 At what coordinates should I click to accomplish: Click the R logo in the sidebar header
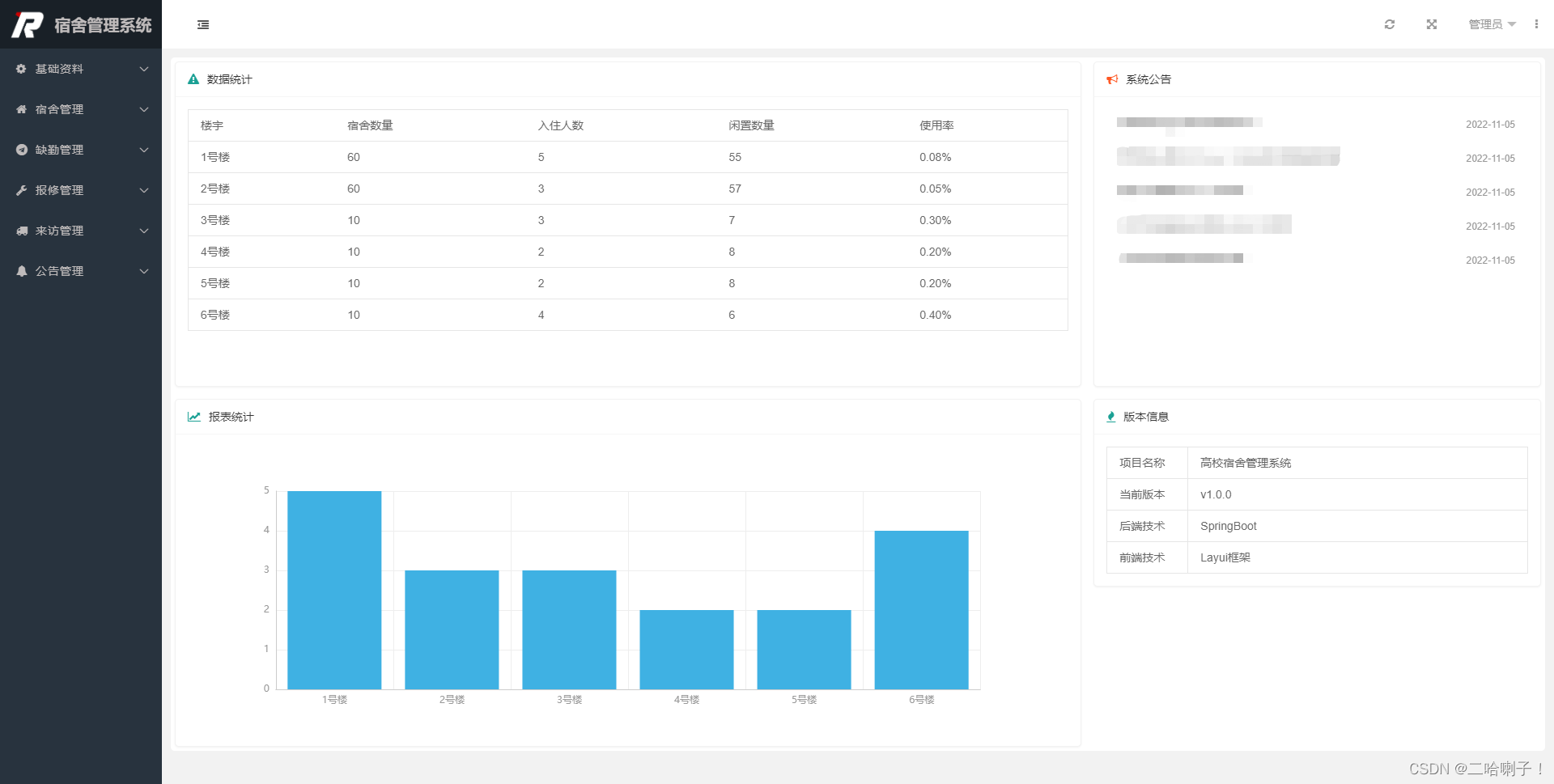pos(28,25)
